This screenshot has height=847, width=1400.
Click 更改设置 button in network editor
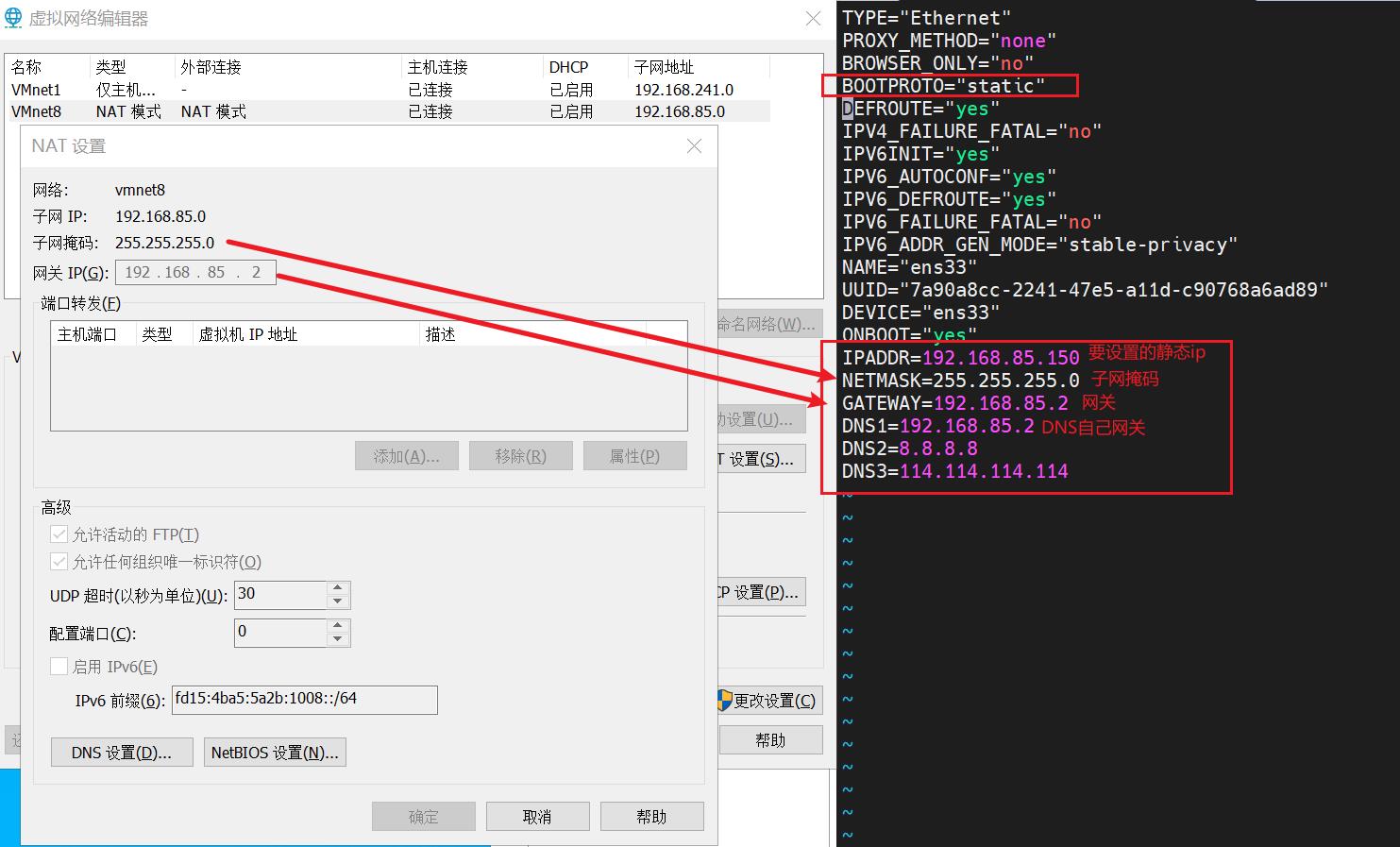[x=771, y=701]
